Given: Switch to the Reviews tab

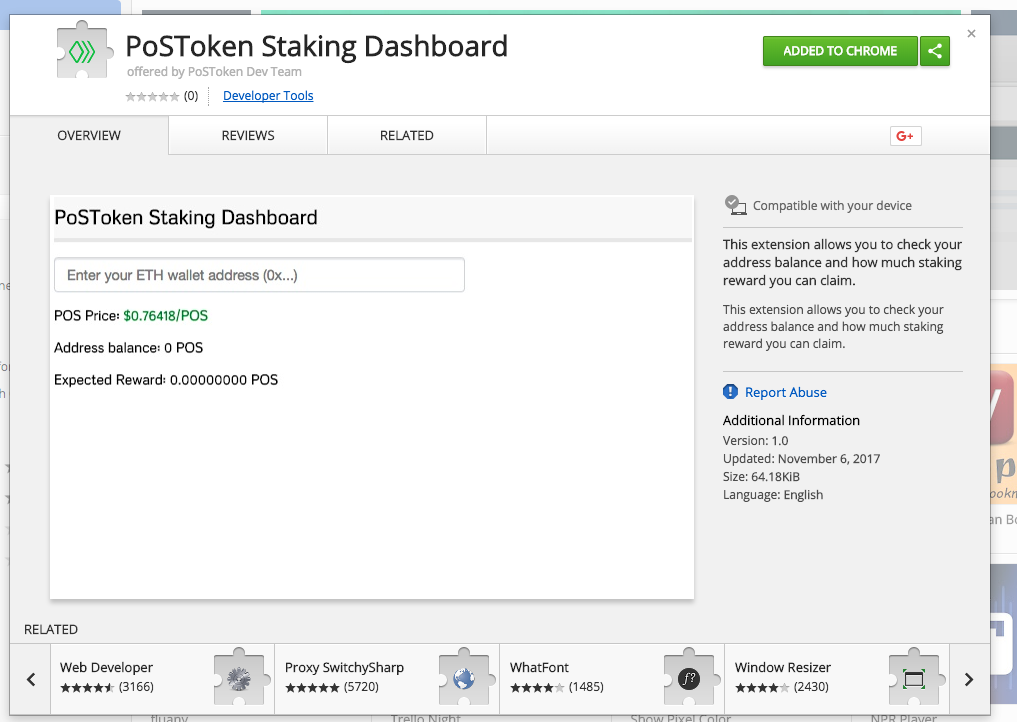Looking at the screenshot, I should [248, 136].
